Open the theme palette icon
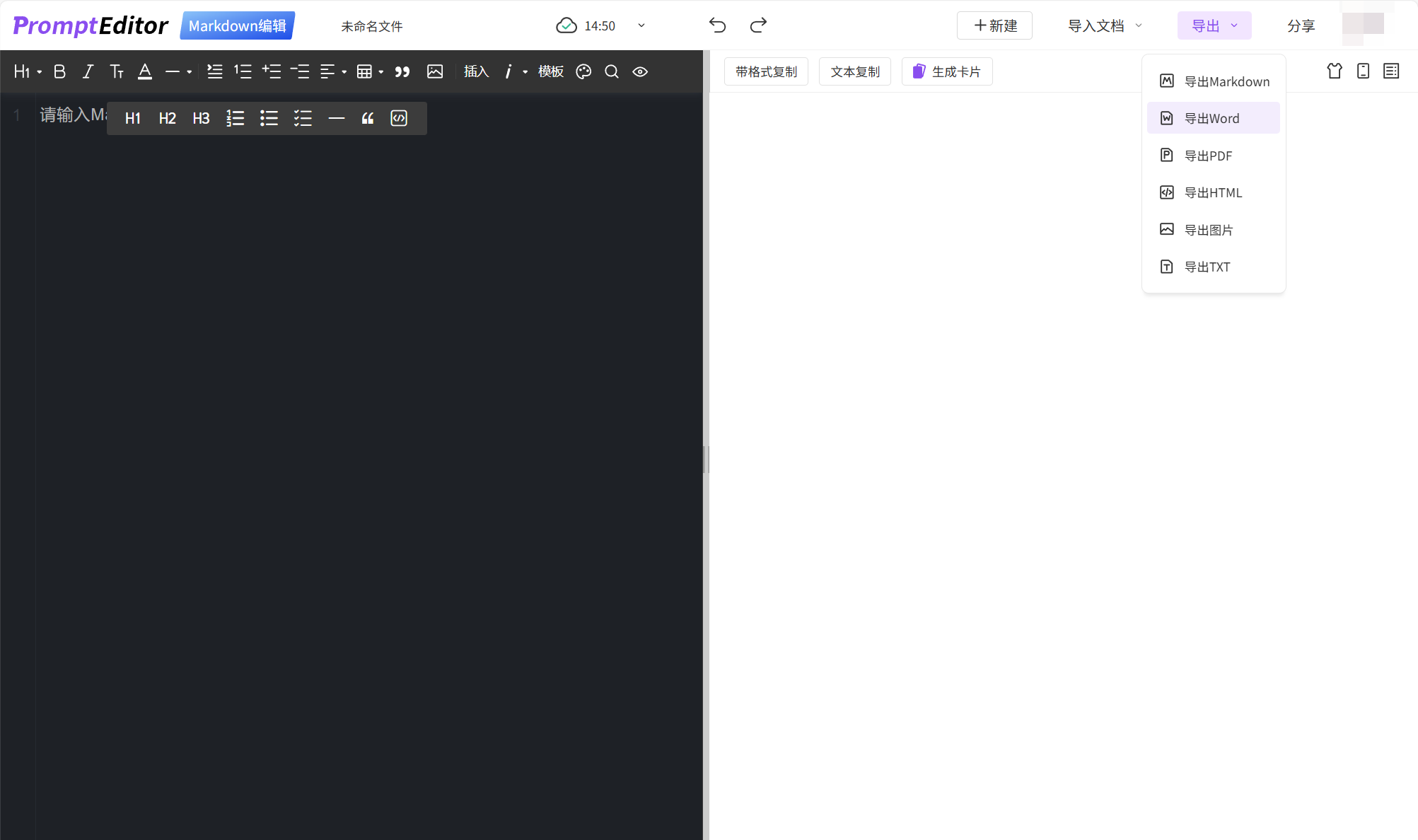 tap(583, 71)
